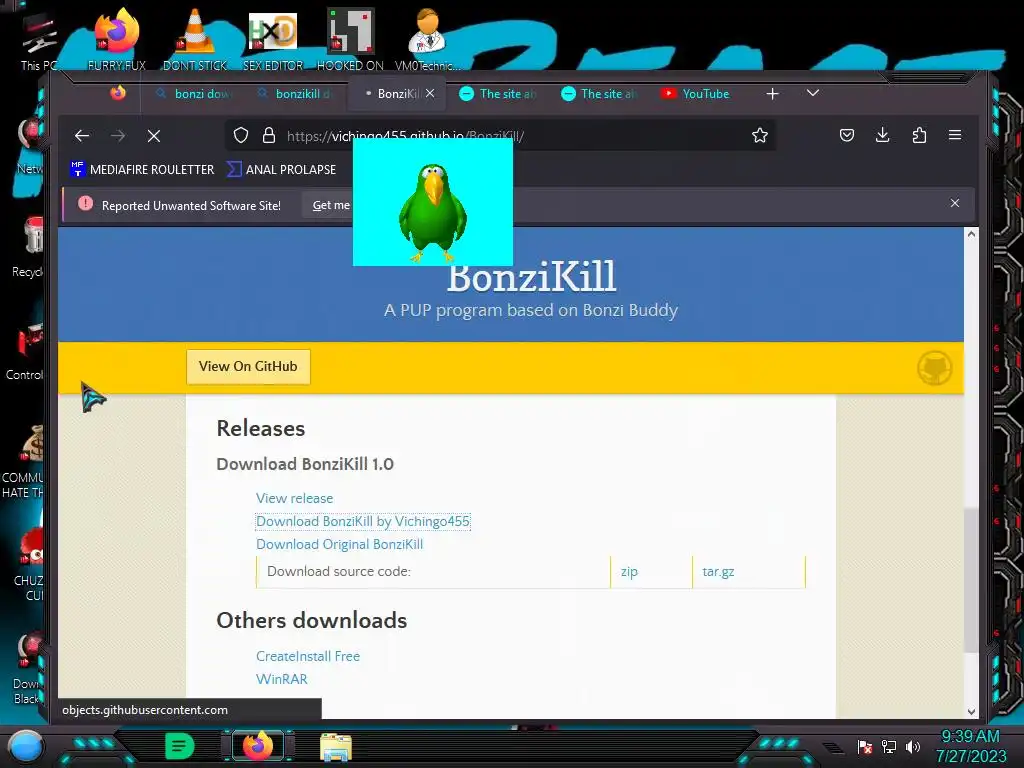Open the Start orb button
1024x768 pixels.
click(x=26, y=746)
